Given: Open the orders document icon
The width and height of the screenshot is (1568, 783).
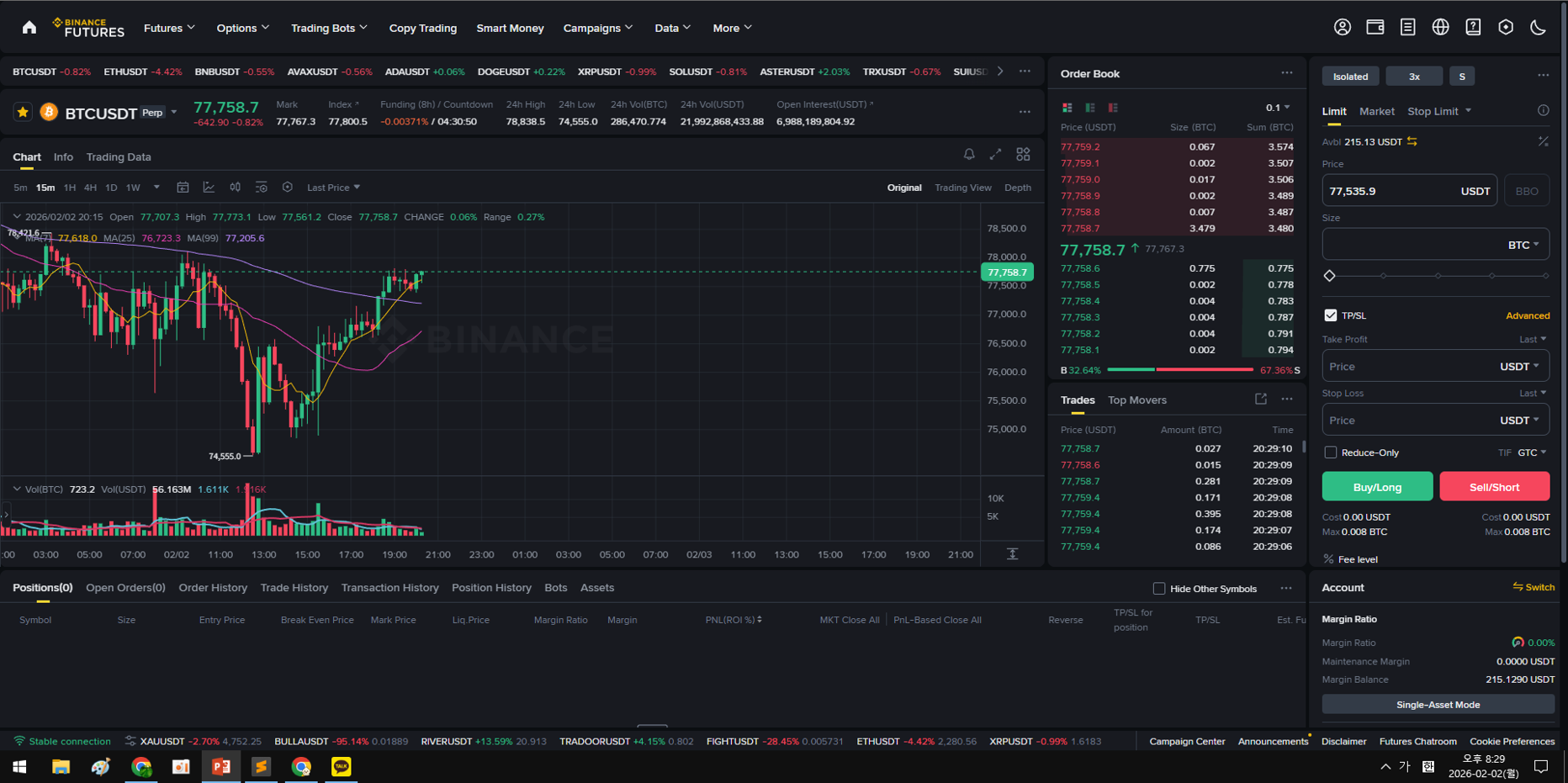Looking at the screenshot, I should coord(1407,28).
